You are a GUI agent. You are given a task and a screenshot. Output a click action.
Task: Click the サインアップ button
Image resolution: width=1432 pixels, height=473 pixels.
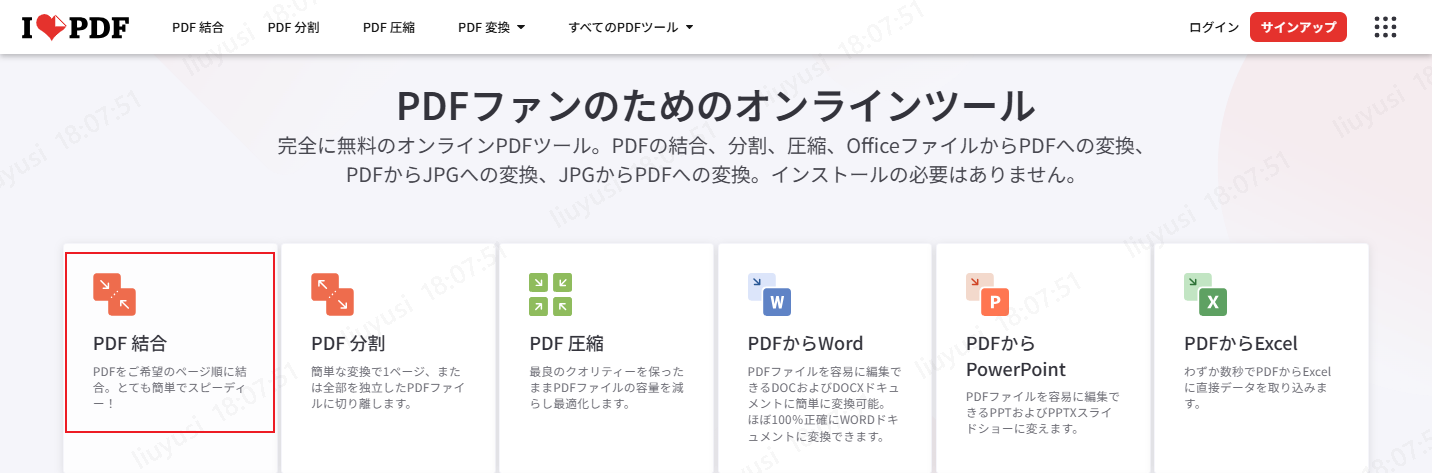pyautogui.click(x=1298, y=27)
